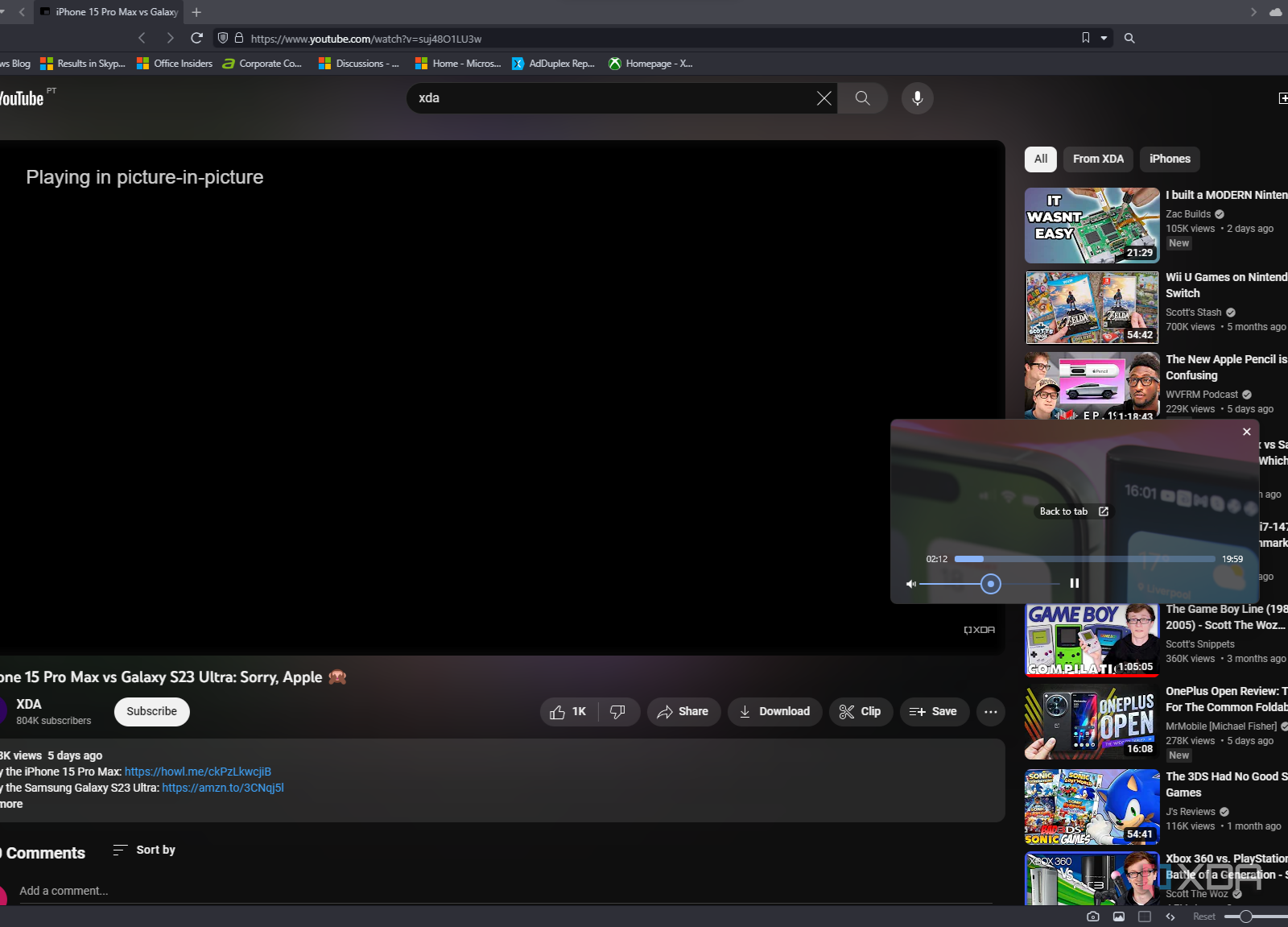
Task: Adjust the page zoom slider
Action: coord(1245,917)
